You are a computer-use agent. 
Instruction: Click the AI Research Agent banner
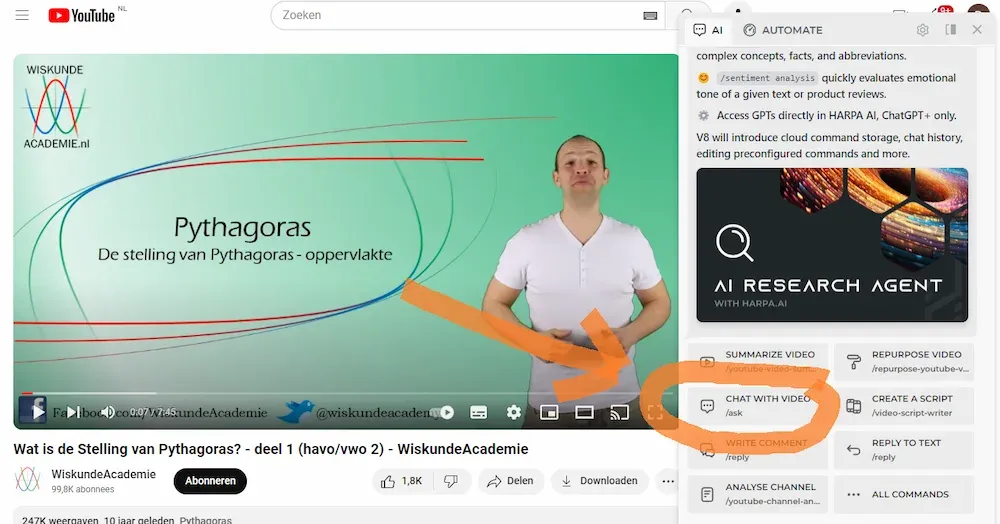(x=832, y=245)
